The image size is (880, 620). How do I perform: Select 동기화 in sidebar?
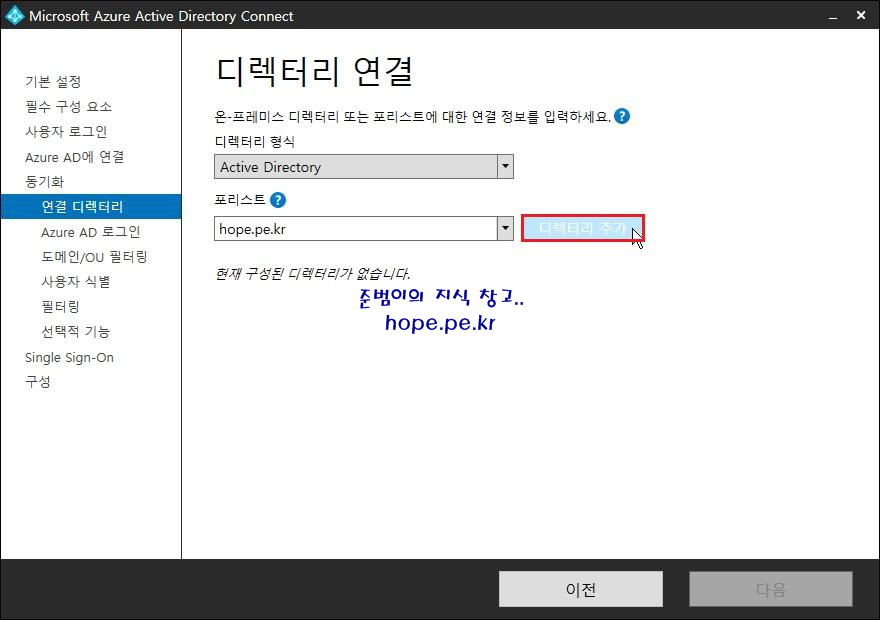(44, 181)
